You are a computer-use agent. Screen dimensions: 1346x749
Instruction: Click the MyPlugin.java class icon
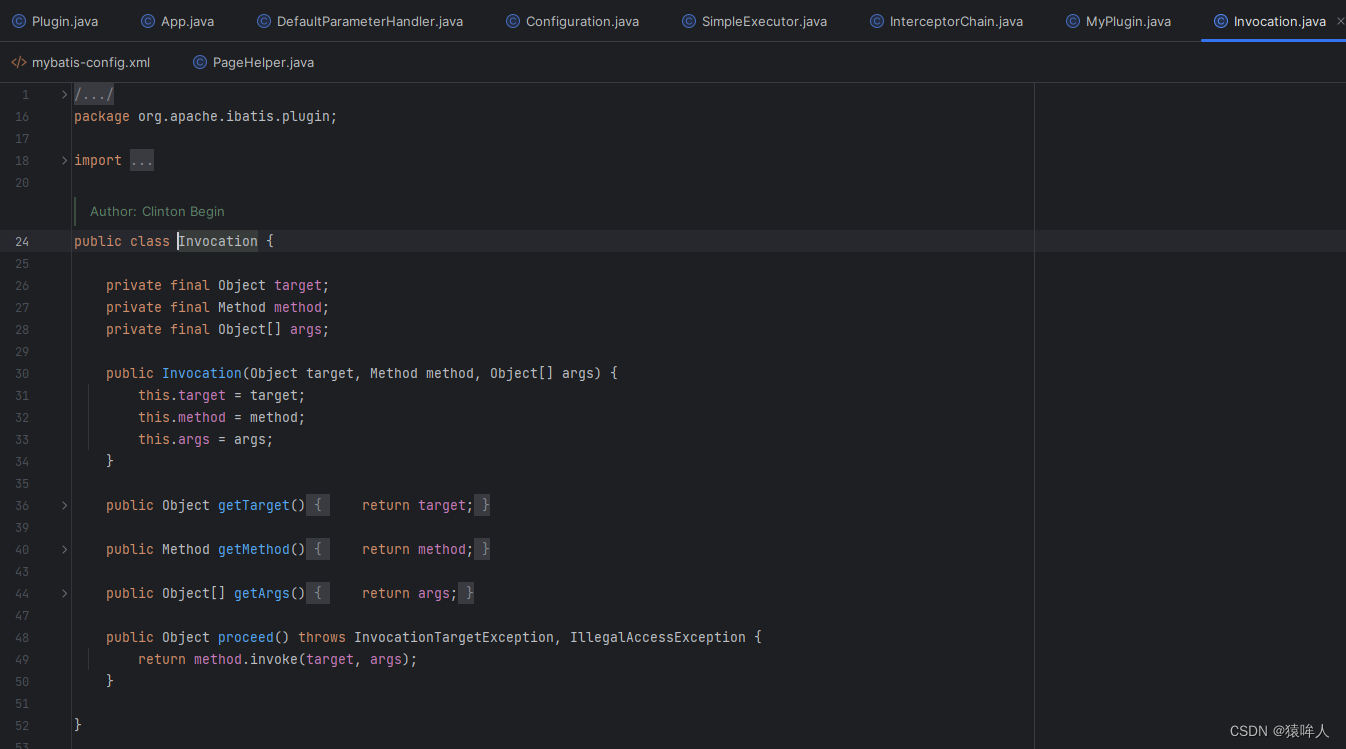pyautogui.click(x=1073, y=21)
